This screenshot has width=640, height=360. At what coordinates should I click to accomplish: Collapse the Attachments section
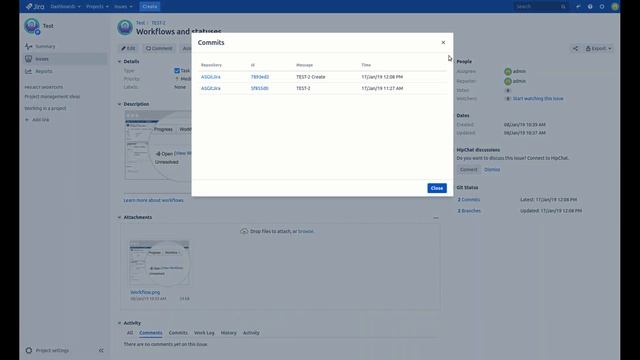120,218
